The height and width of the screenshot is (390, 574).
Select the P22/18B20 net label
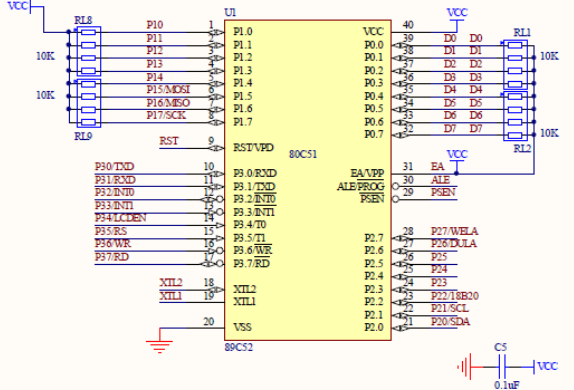pos(455,296)
